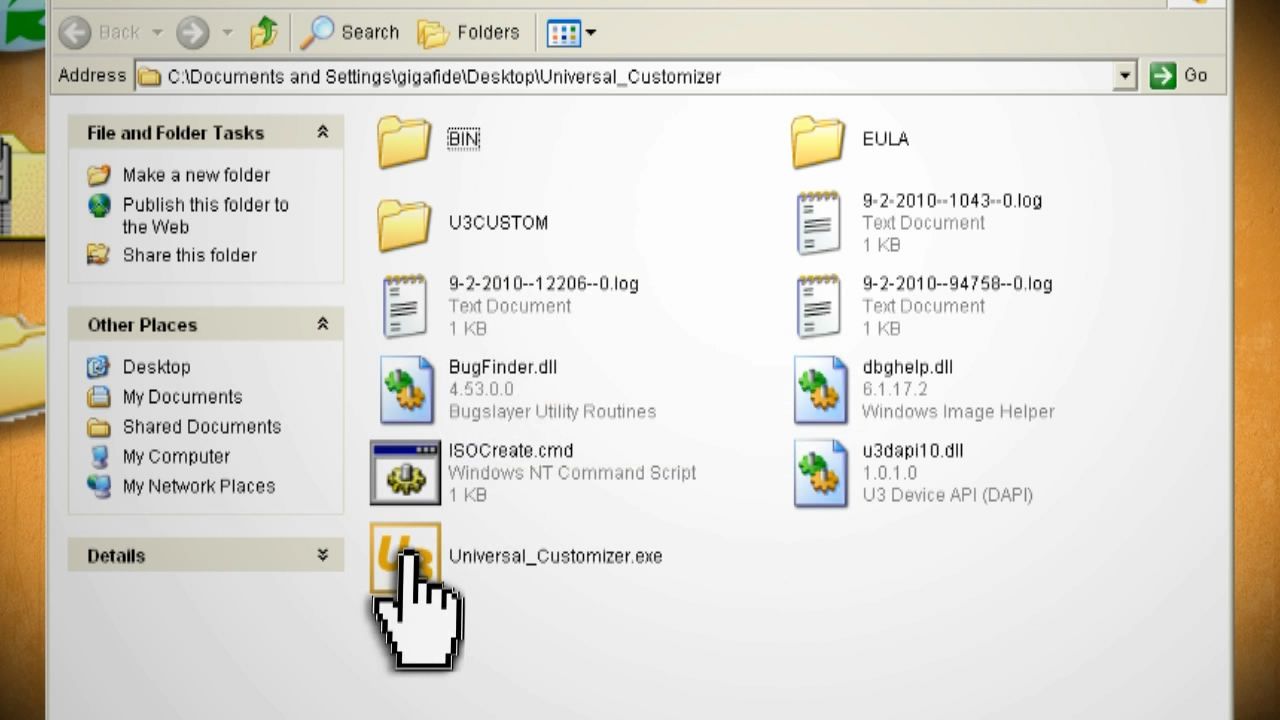This screenshot has width=1280, height=720.
Task: Select the Universal_Customizer.exe file name
Action: (x=555, y=556)
